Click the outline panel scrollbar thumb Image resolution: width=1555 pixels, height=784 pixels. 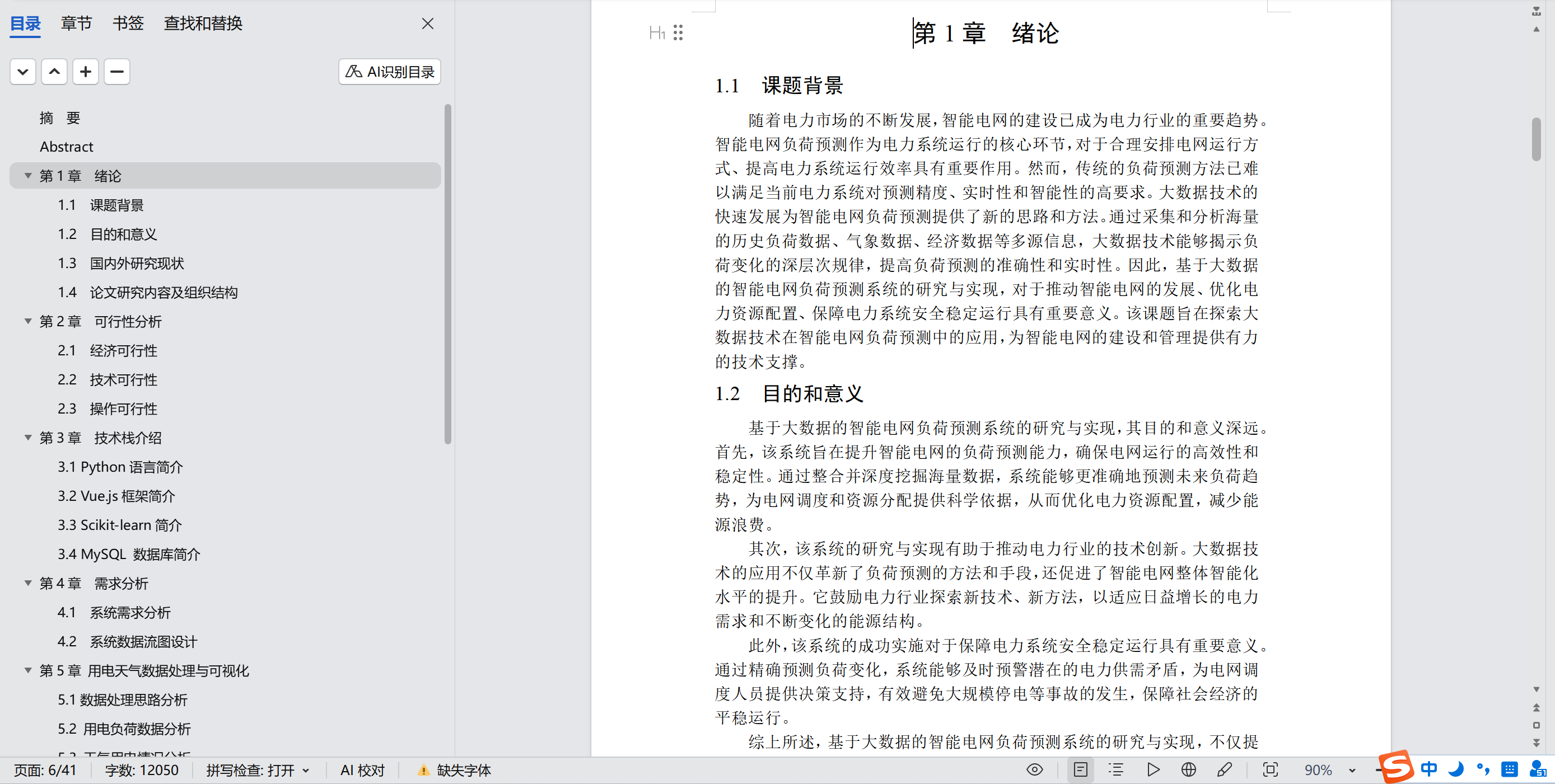click(x=448, y=274)
